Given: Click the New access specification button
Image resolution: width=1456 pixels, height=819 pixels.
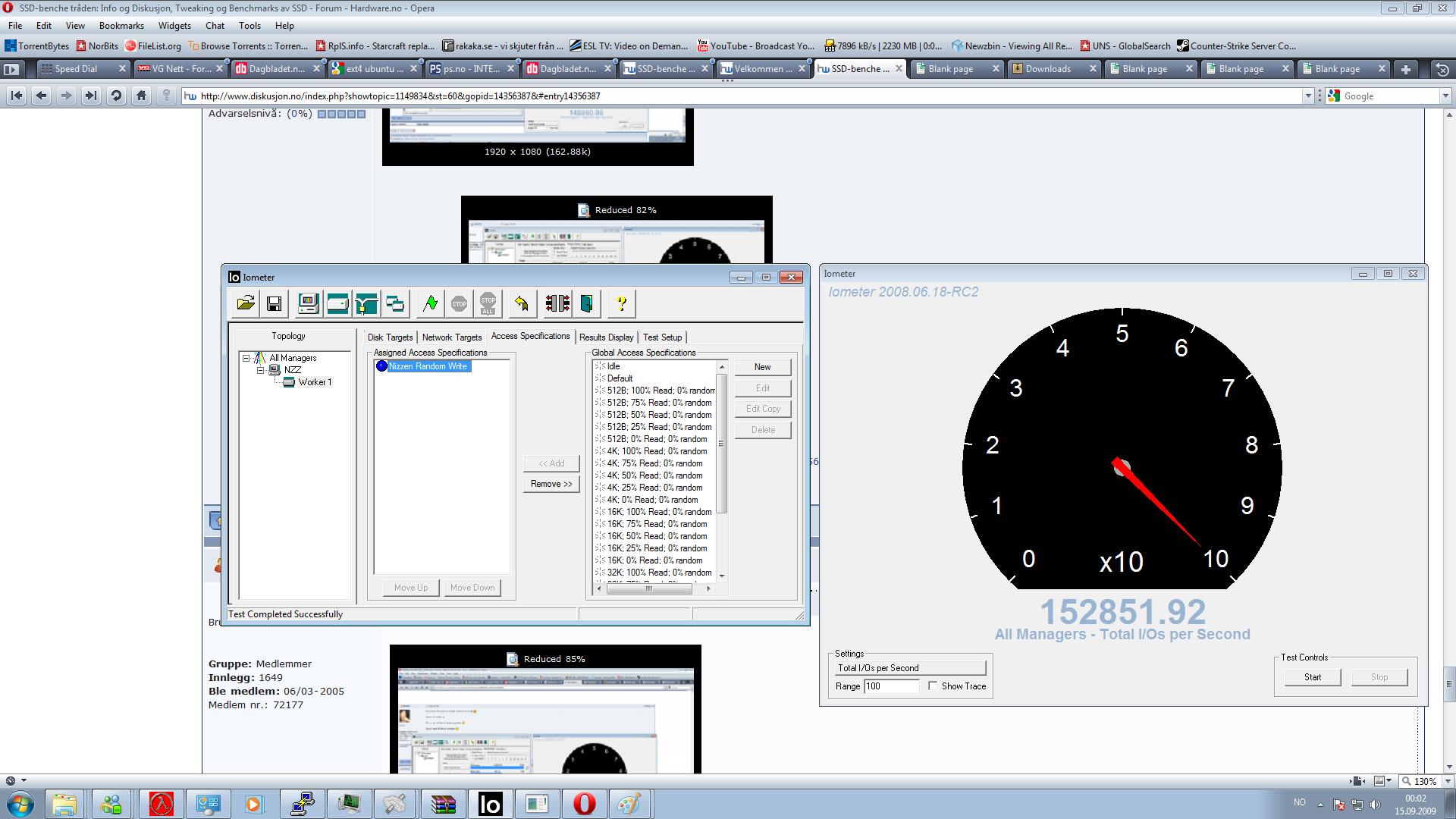Looking at the screenshot, I should (x=762, y=367).
